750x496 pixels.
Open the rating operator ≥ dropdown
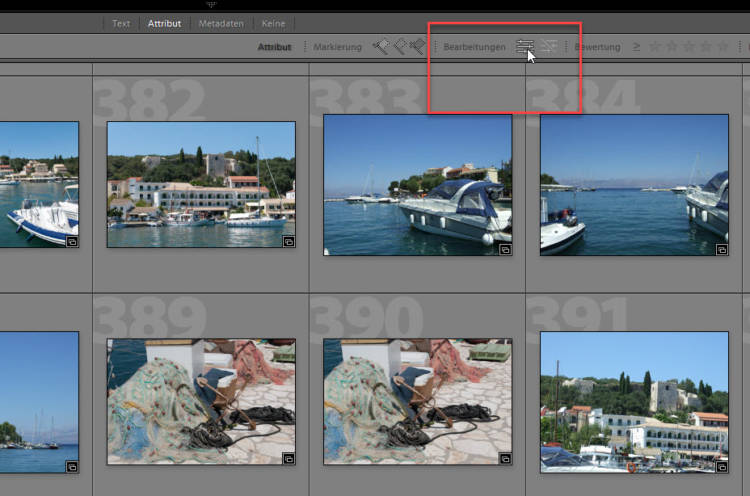point(636,47)
